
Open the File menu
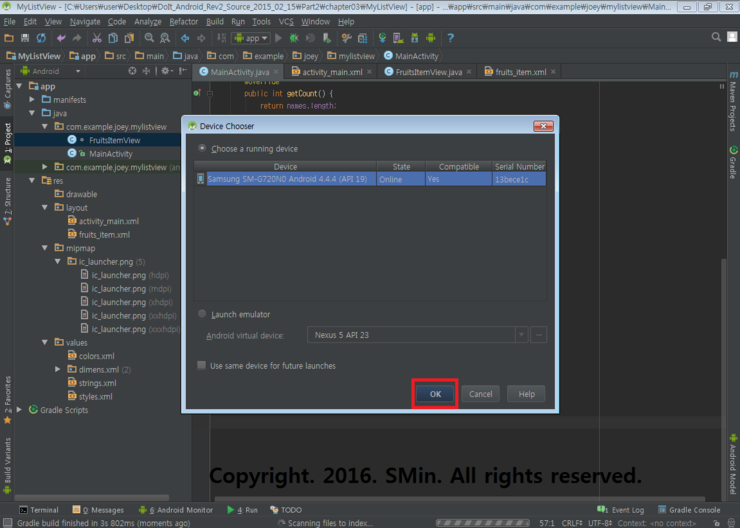(9, 22)
